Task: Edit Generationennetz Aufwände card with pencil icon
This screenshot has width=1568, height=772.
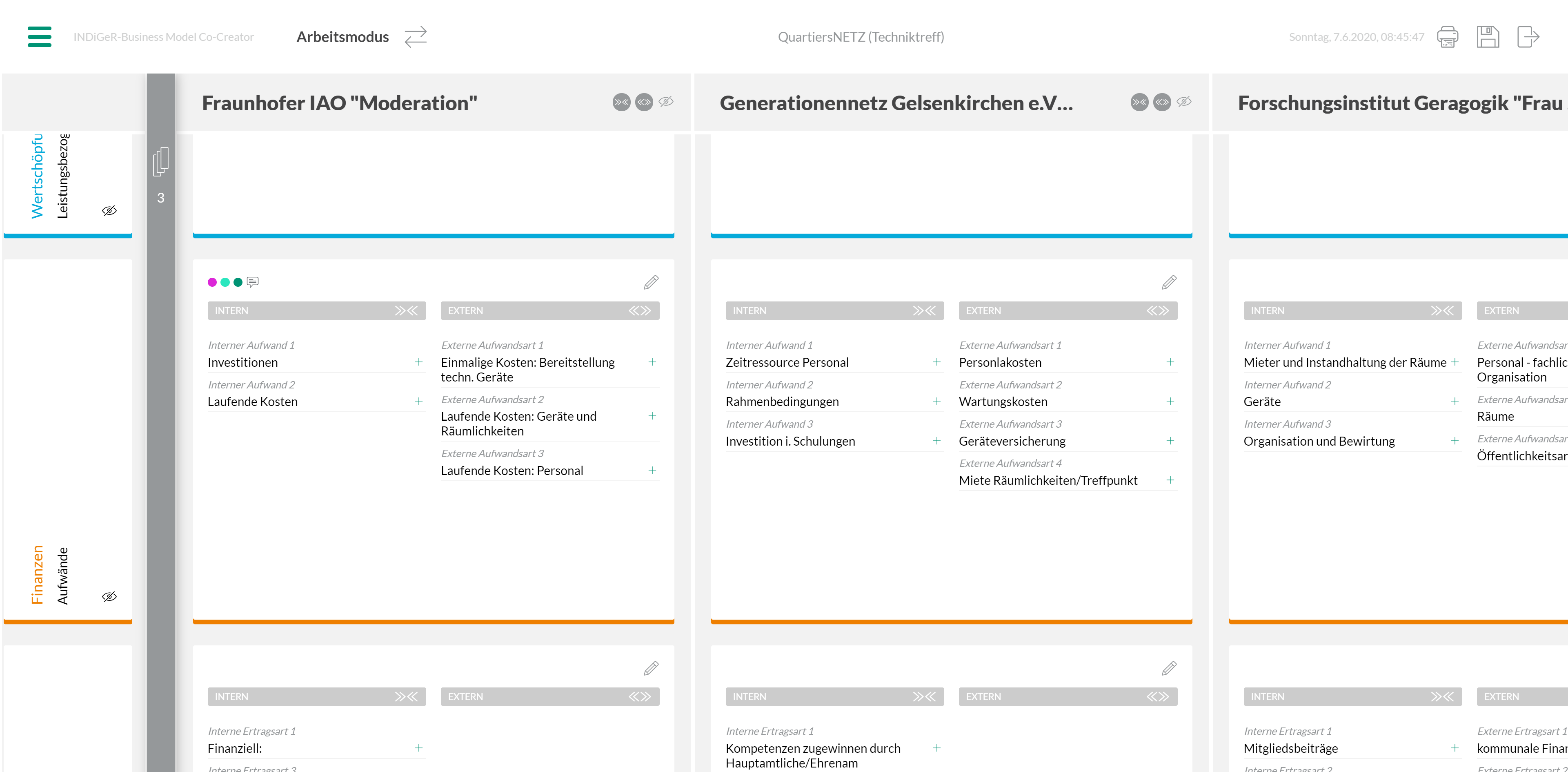Action: pos(1169,283)
